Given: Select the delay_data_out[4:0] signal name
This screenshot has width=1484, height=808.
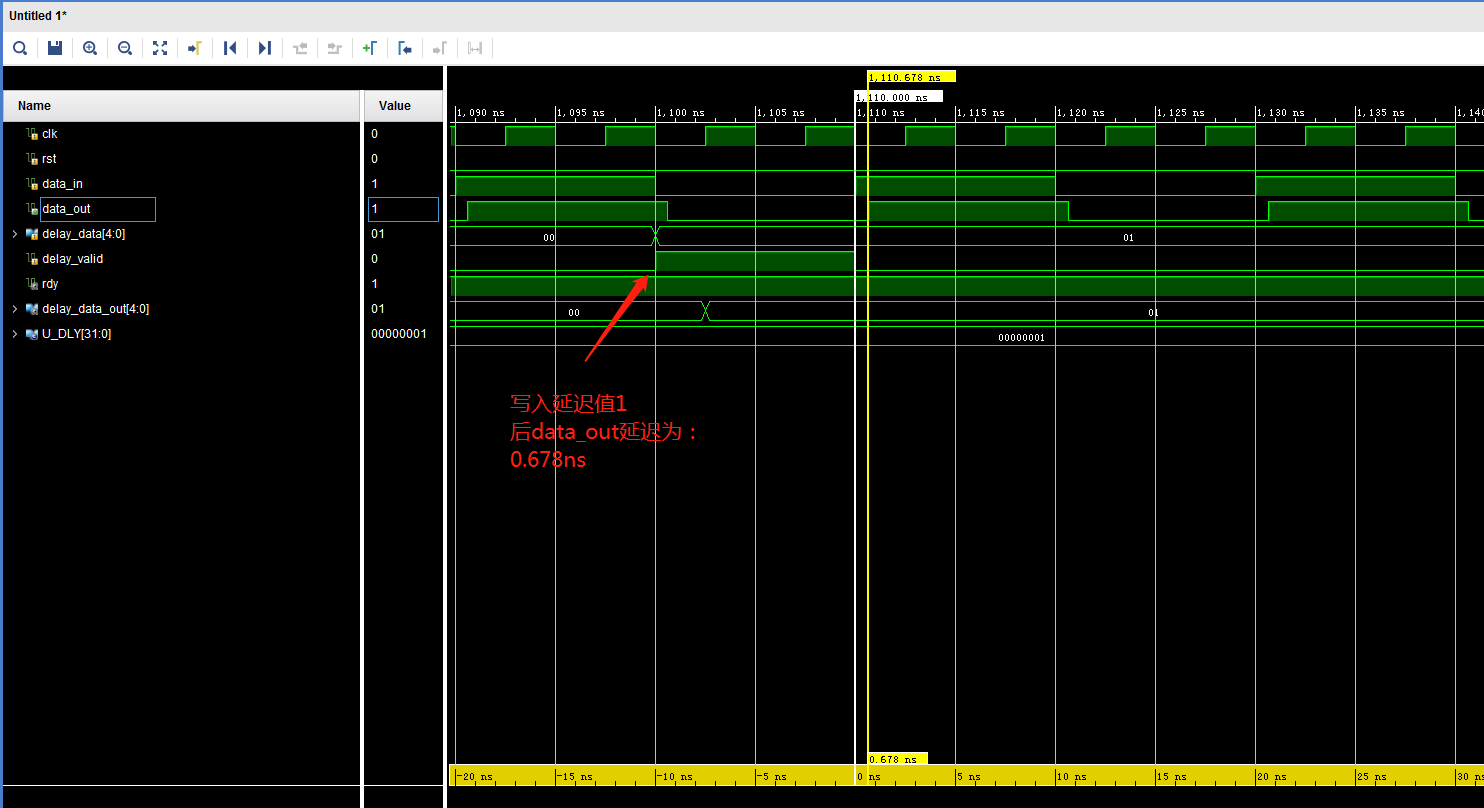Looking at the screenshot, I should pos(96,309).
